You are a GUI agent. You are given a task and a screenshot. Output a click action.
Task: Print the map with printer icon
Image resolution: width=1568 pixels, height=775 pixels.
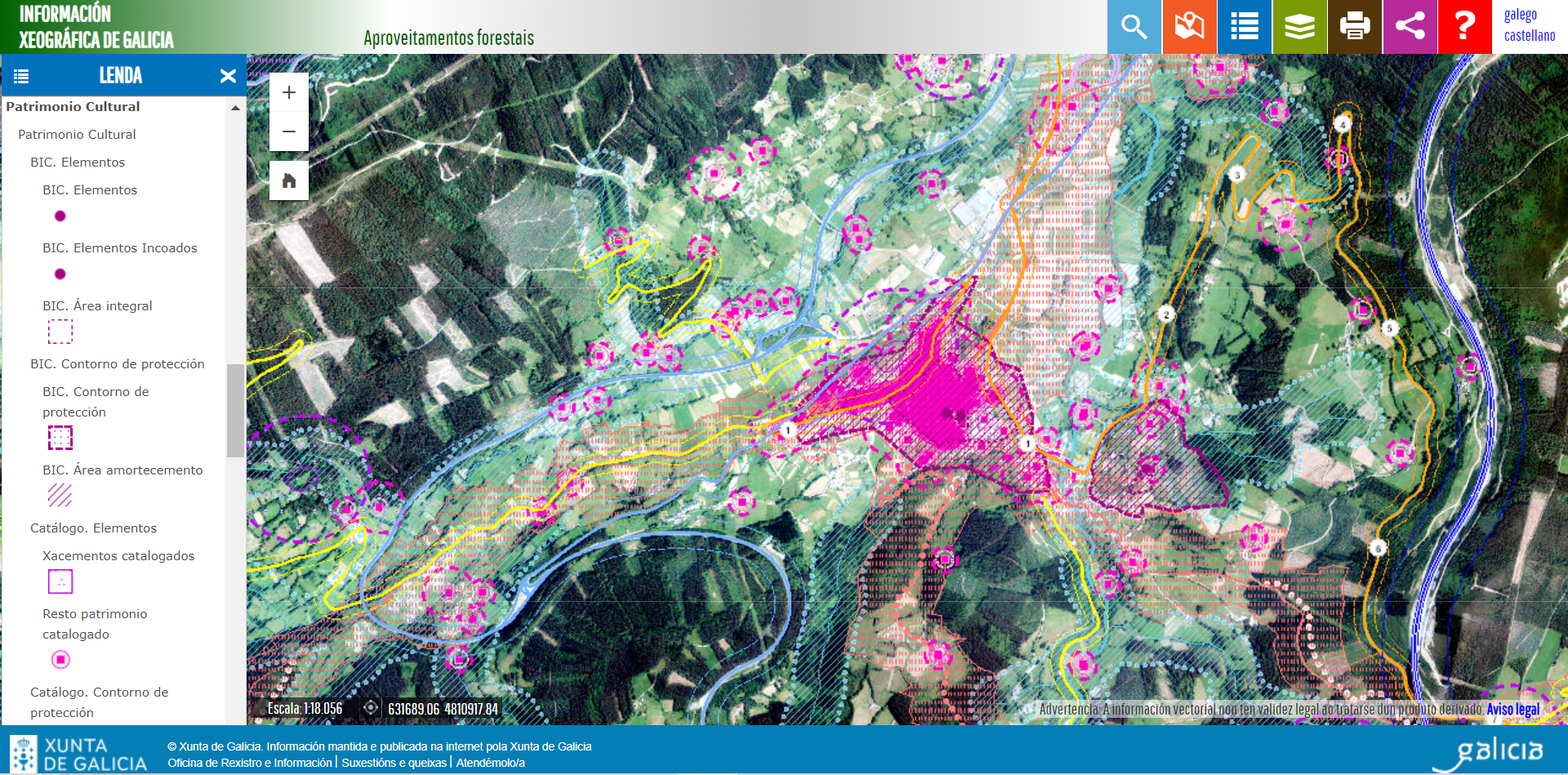click(x=1355, y=27)
